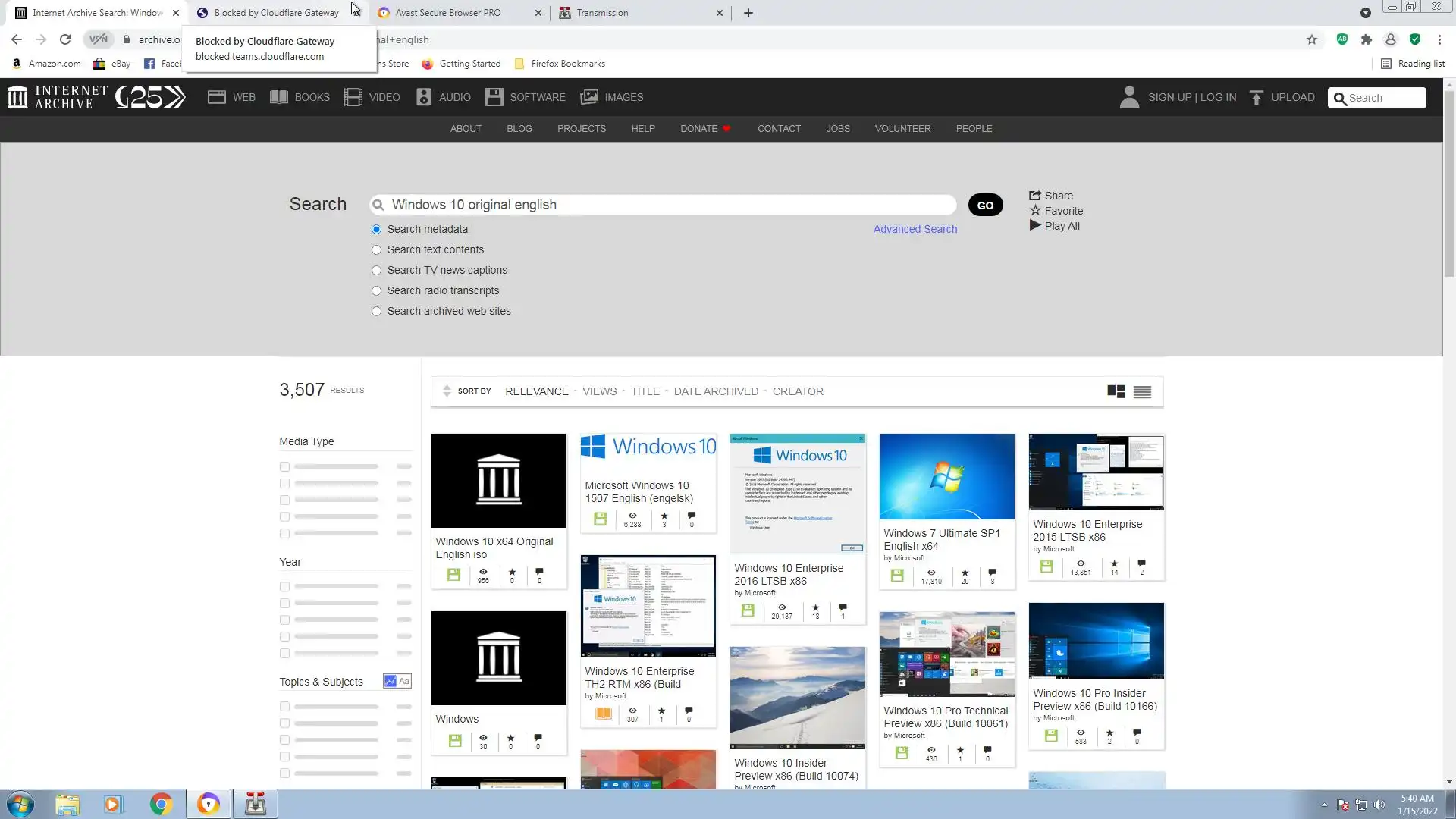The height and width of the screenshot is (819, 1456).
Task: Select Search archived web sites option
Action: coord(376,311)
